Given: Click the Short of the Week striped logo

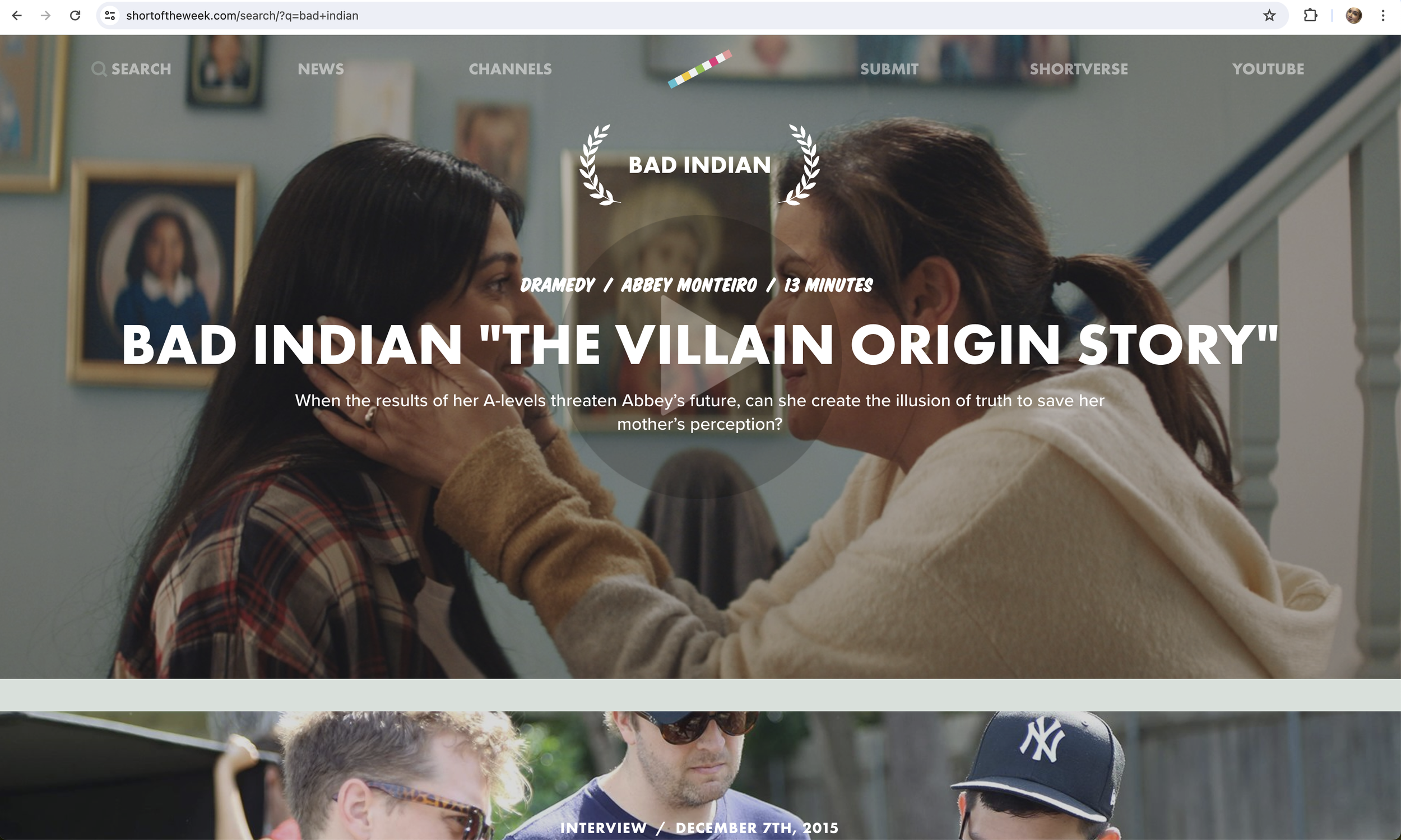Looking at the screenshot, I should pos(699,69).
